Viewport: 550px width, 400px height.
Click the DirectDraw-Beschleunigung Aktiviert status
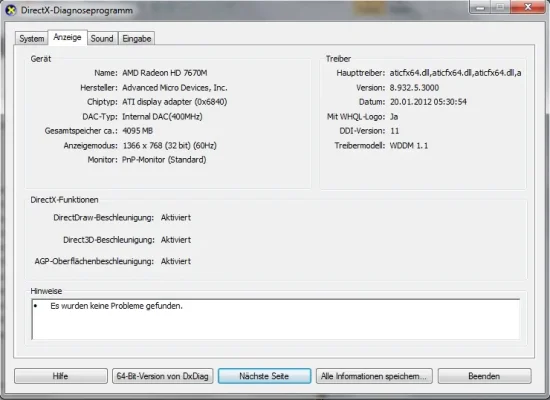(x=176, y=218)
